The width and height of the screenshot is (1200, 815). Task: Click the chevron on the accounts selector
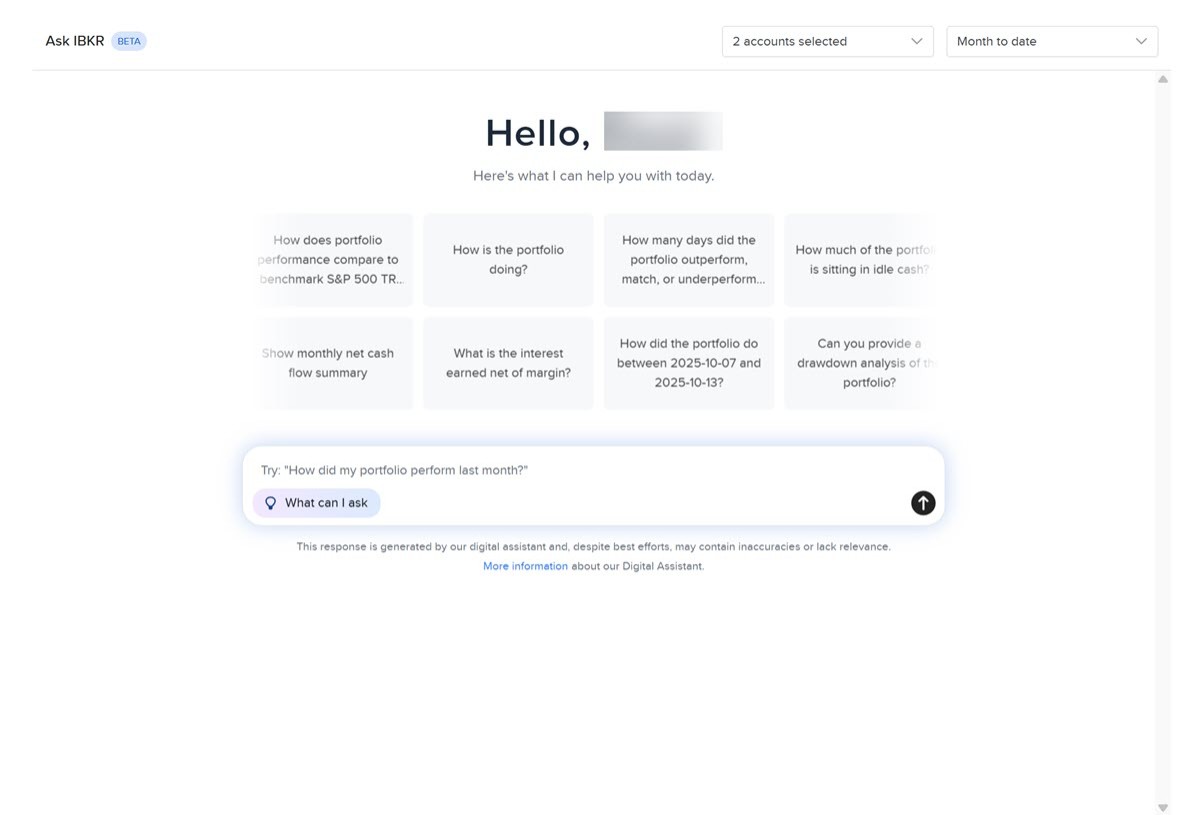[916, 41]
